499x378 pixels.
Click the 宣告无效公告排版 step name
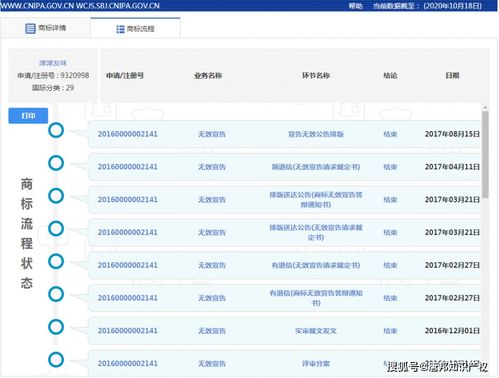tap(316, 134)
